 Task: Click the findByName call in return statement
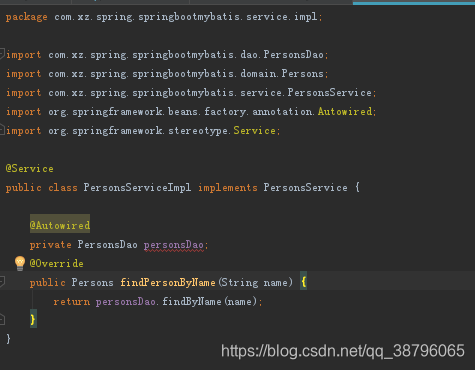tap(192, 302)
